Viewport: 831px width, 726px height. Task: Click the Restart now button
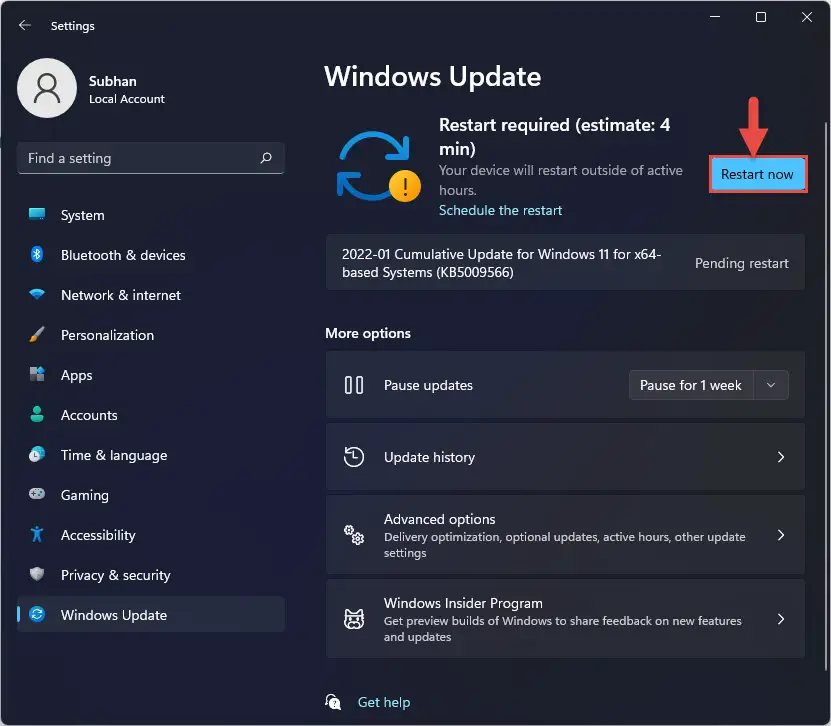pos(758,174)
